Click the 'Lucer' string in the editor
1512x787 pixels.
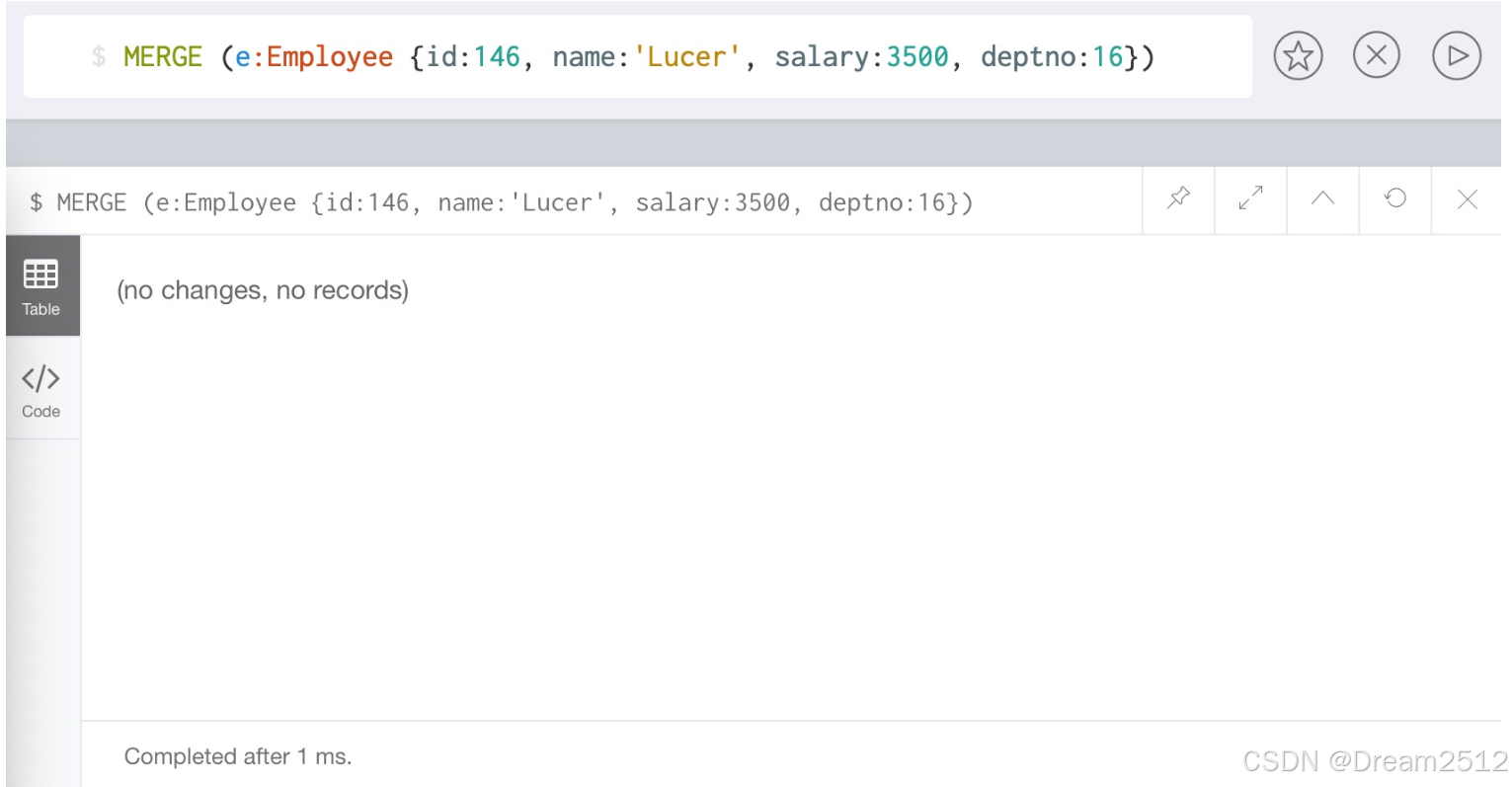[686, 56]
